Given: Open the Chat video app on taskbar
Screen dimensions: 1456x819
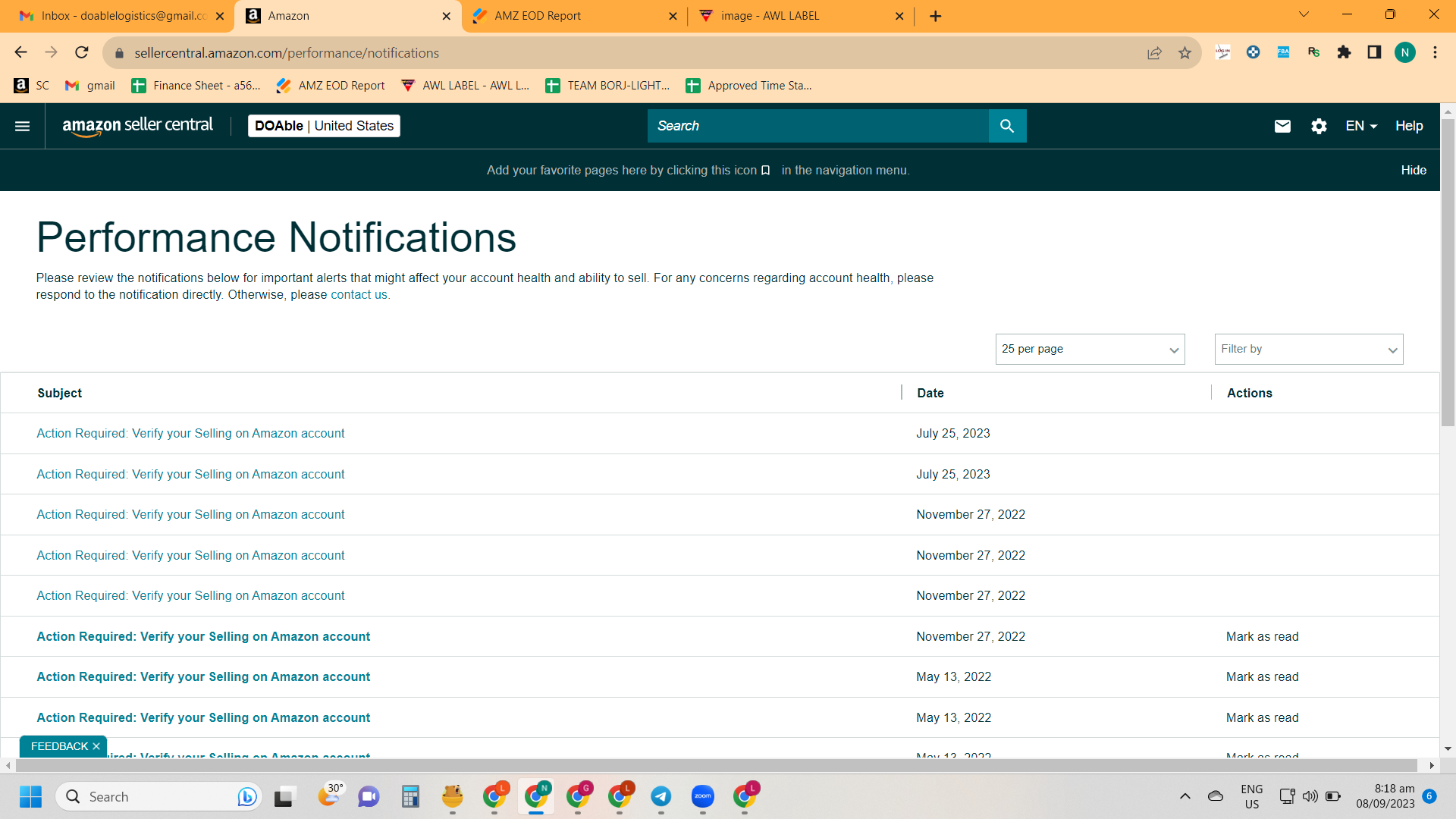Looking at the screenshot, I should 369,796.
